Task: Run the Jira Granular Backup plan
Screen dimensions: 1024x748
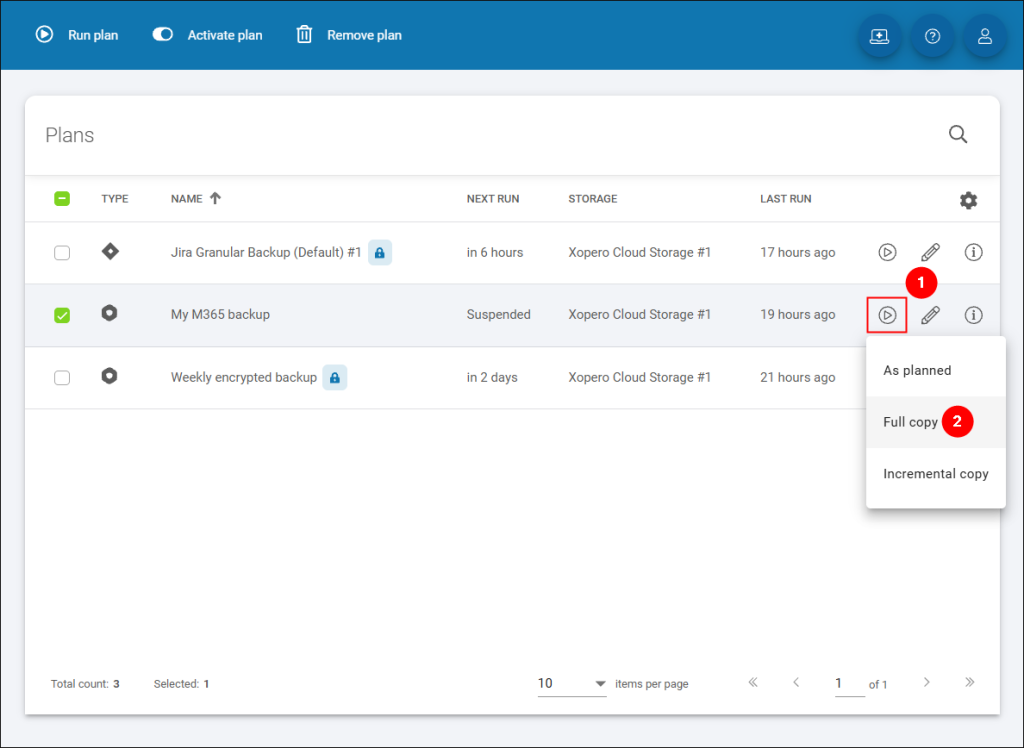Action: point(887,252)
